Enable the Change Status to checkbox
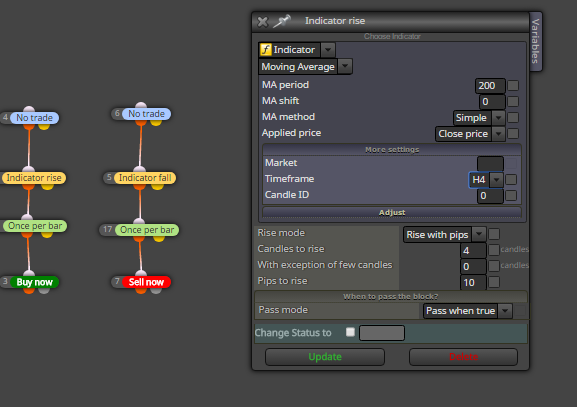The width and height of the screenshot is (577, 407). pyautogui.click(x=350, y=332)
